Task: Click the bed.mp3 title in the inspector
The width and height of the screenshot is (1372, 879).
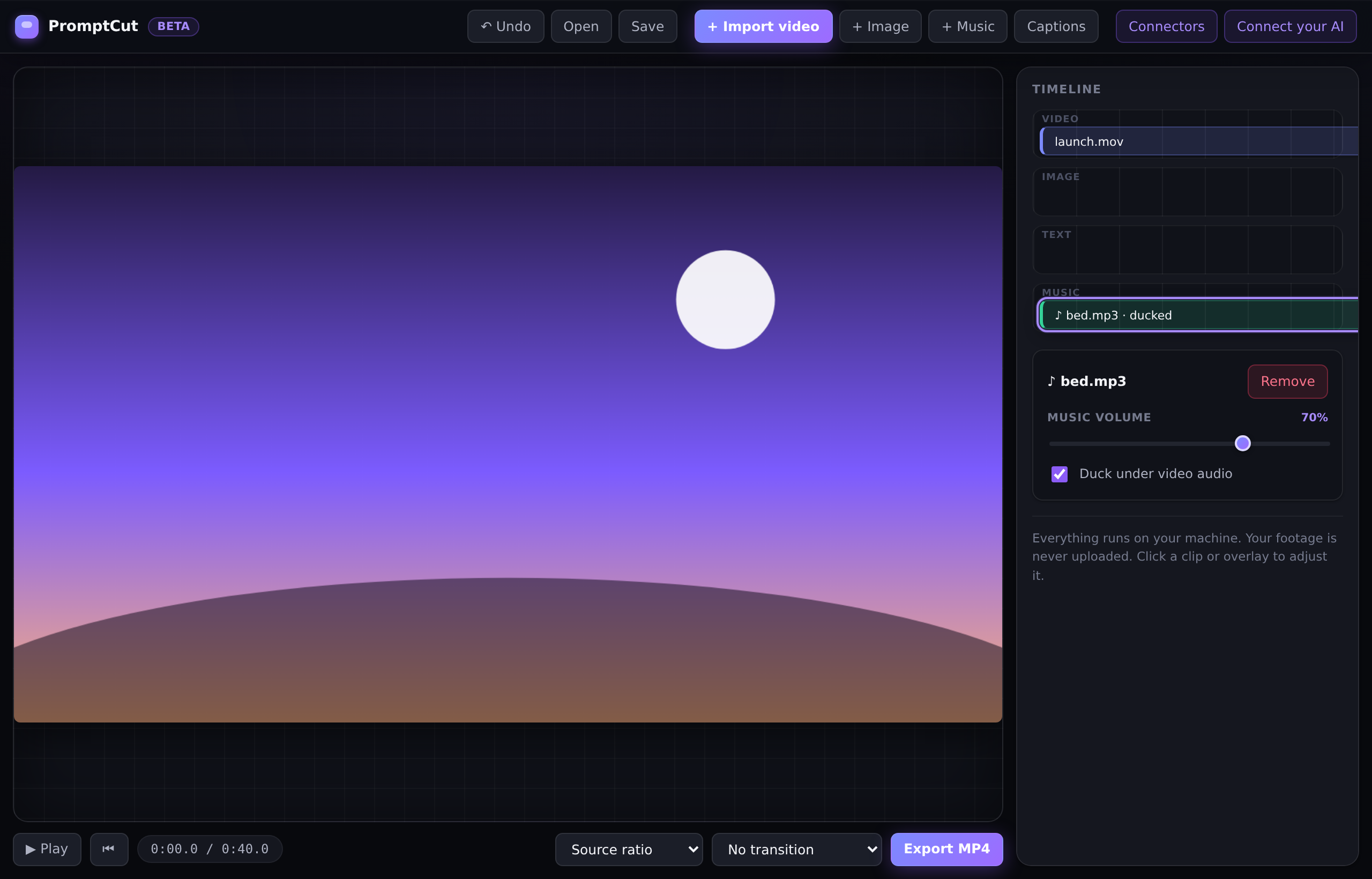Action: pyautogui.click(x=1087, y=381)
